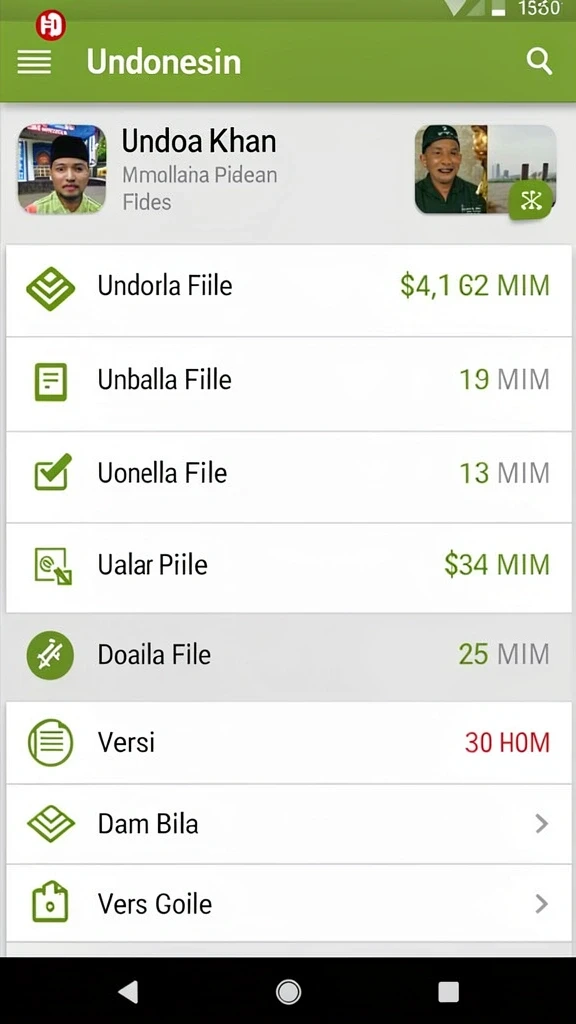Image resolution: width=576 pixels, height=1024 pixels.
Task: Tap the edit image icon beside Ualar Piile
Action: click(x=53, y=566)
